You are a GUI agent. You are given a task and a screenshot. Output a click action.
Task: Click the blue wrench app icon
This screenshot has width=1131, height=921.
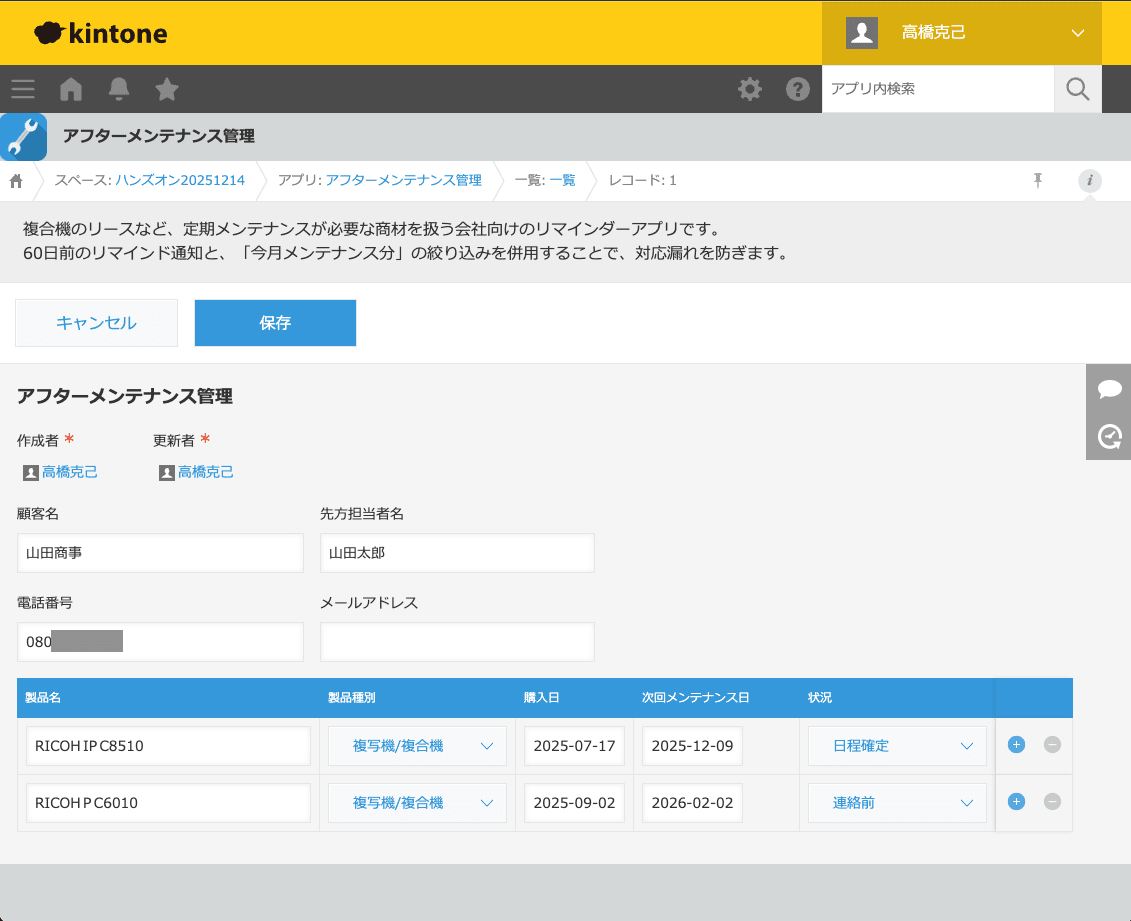point(23,137)
